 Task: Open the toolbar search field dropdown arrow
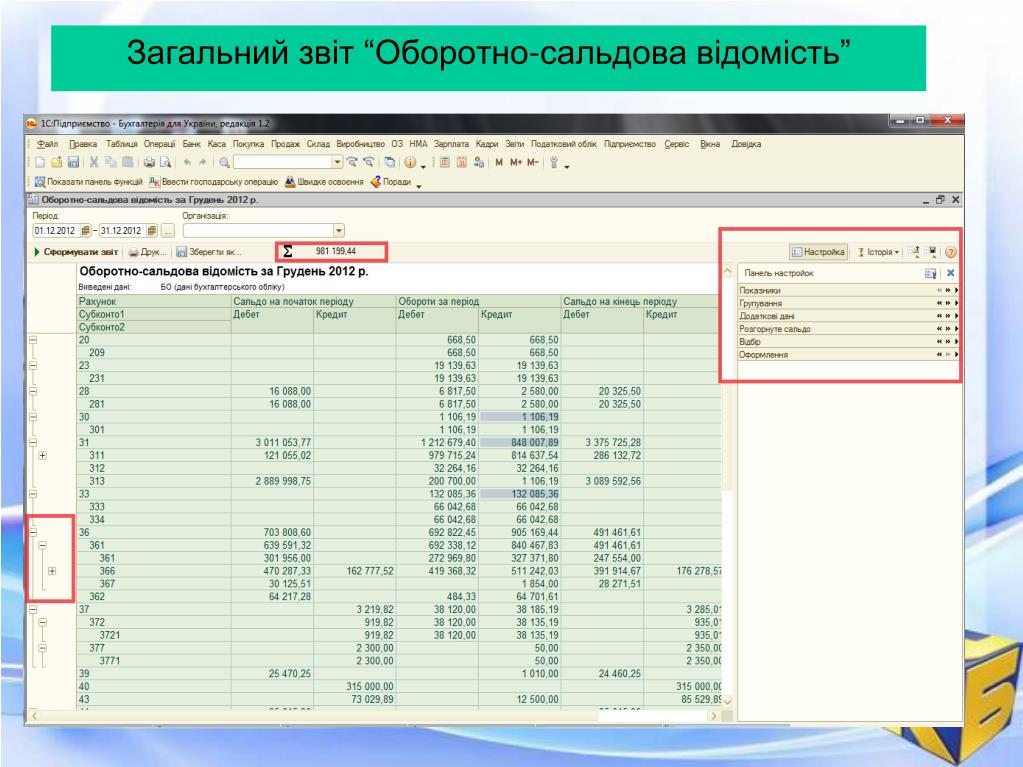pyautogui.click(x=337, y=162)
